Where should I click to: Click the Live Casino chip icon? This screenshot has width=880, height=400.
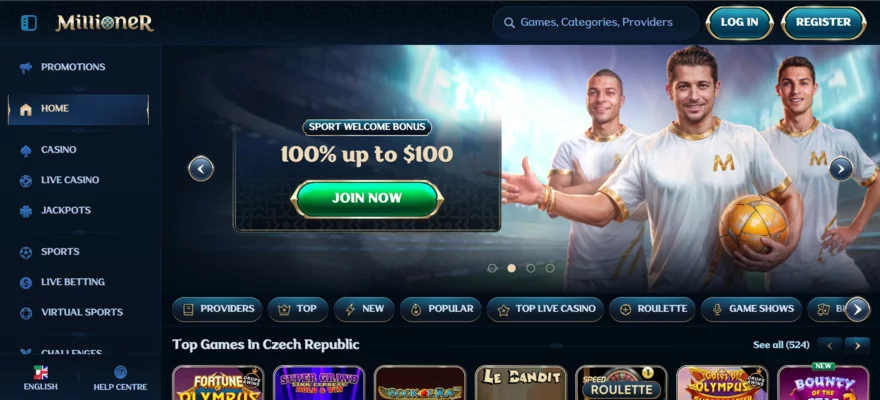(x=26, y=181)
